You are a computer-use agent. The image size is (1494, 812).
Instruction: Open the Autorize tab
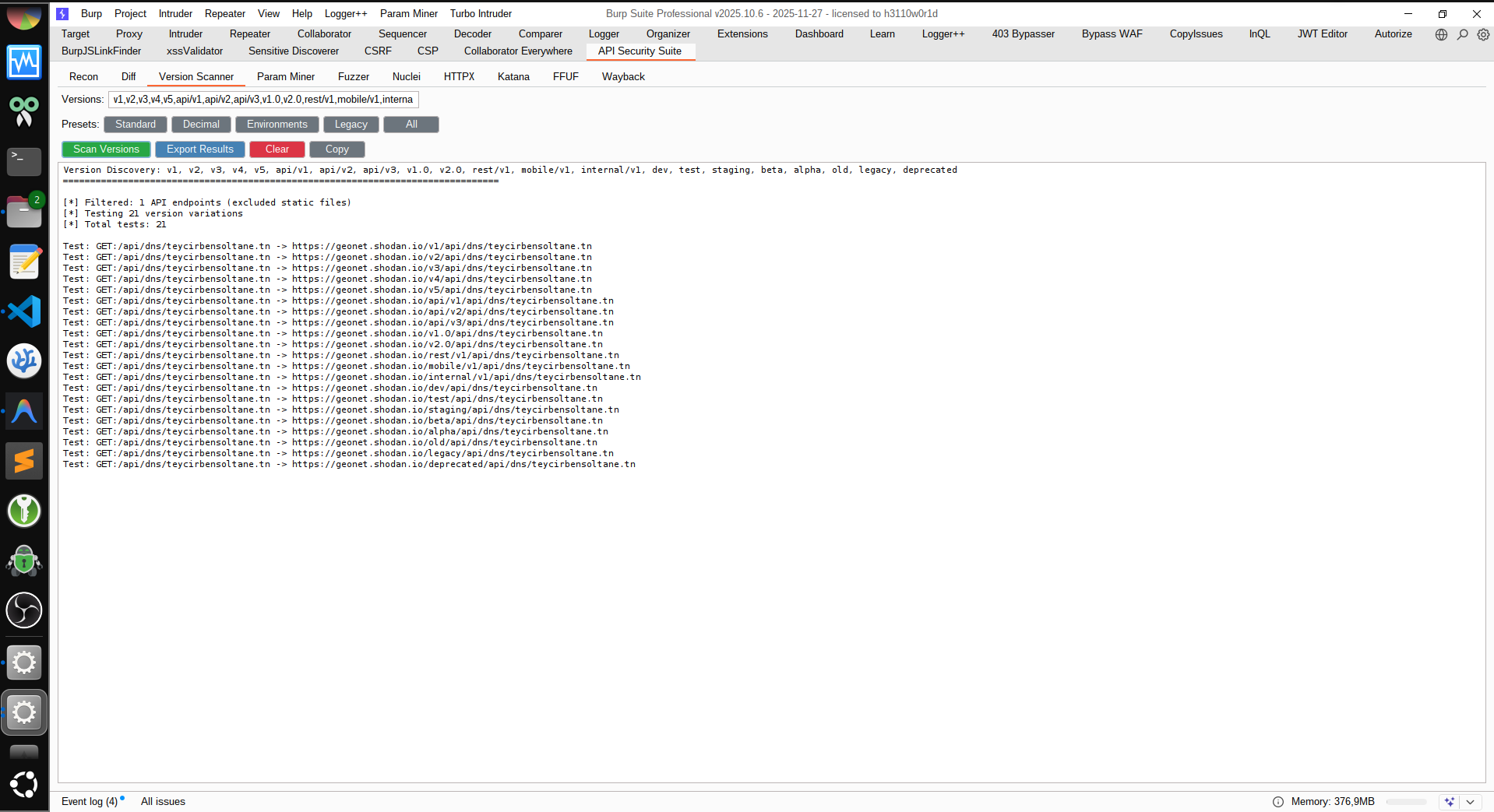pos(1394,34)
